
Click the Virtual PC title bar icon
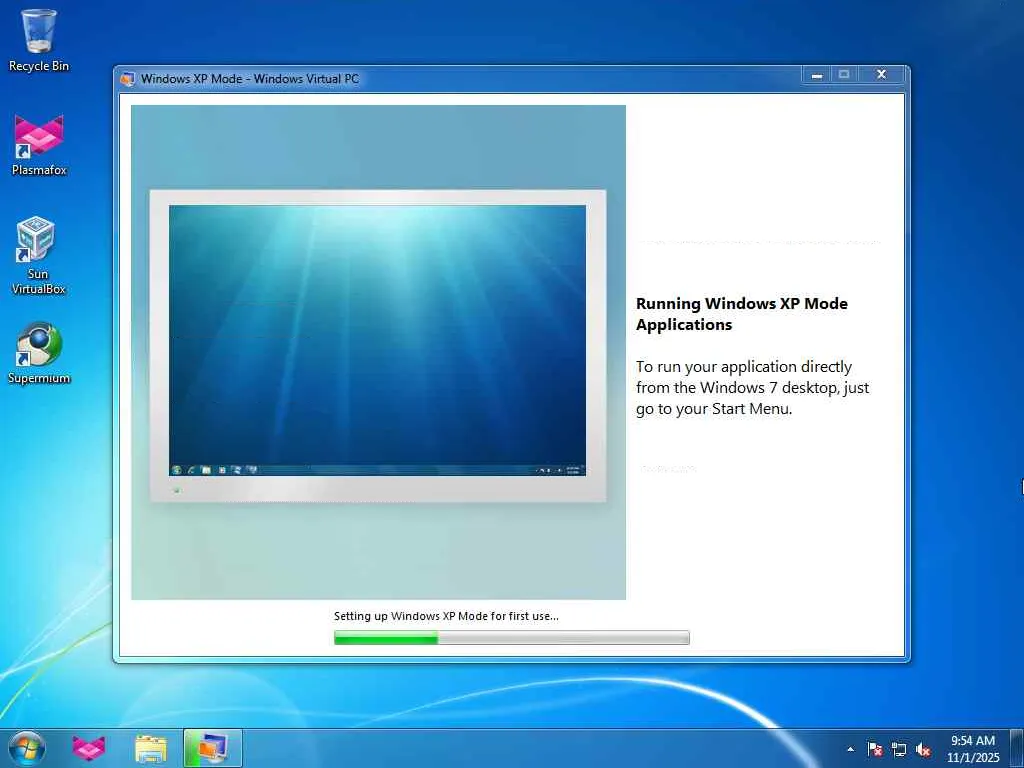[127, 79]
